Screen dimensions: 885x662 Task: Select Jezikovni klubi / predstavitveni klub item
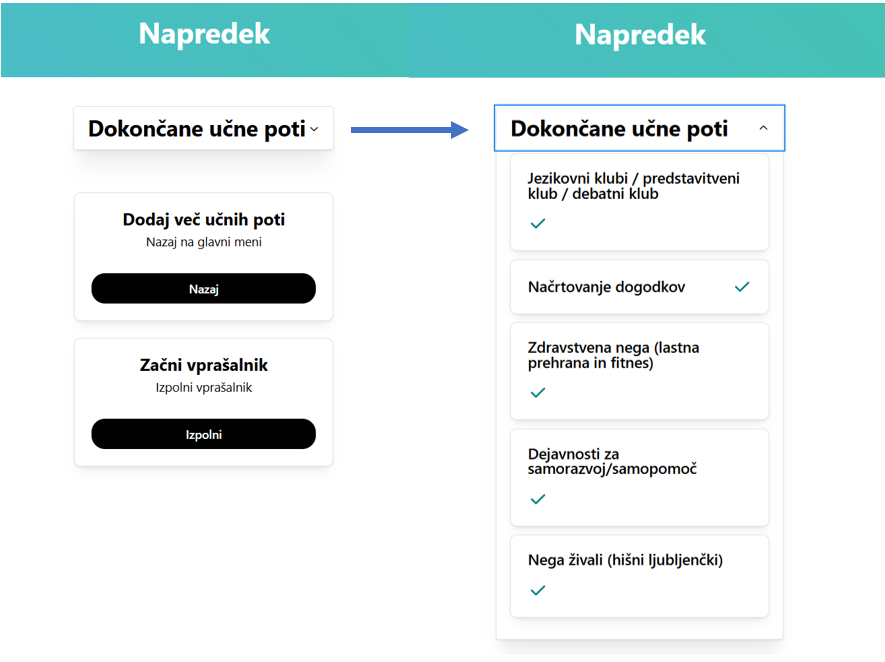click(x=639, y=202)
